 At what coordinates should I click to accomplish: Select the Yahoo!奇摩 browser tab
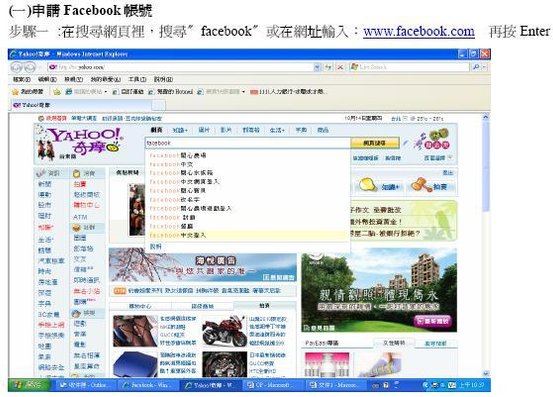(x=81, y=105)
